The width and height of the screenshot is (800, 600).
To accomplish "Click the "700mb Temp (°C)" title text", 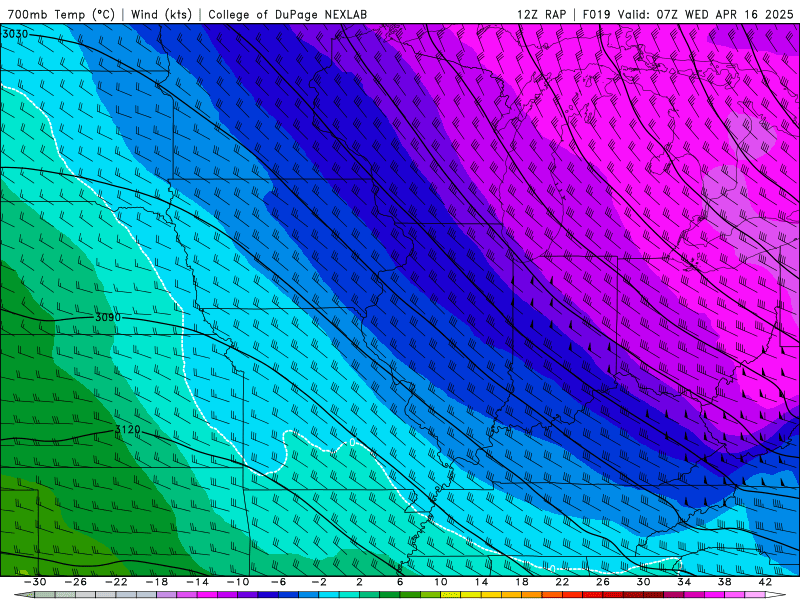I will click(61, 14).
